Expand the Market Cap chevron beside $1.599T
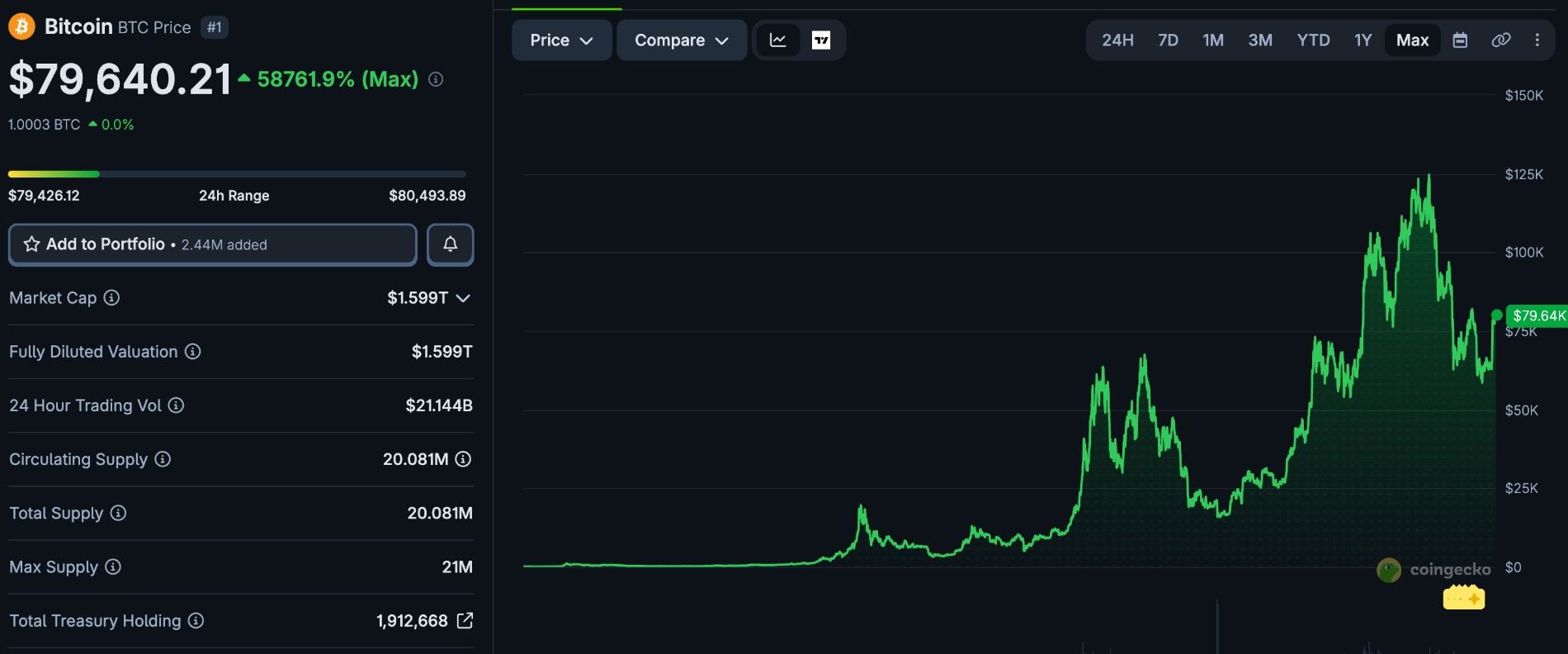The height and width of the screenshot is (654, 1568). click(x=463, y=298)
